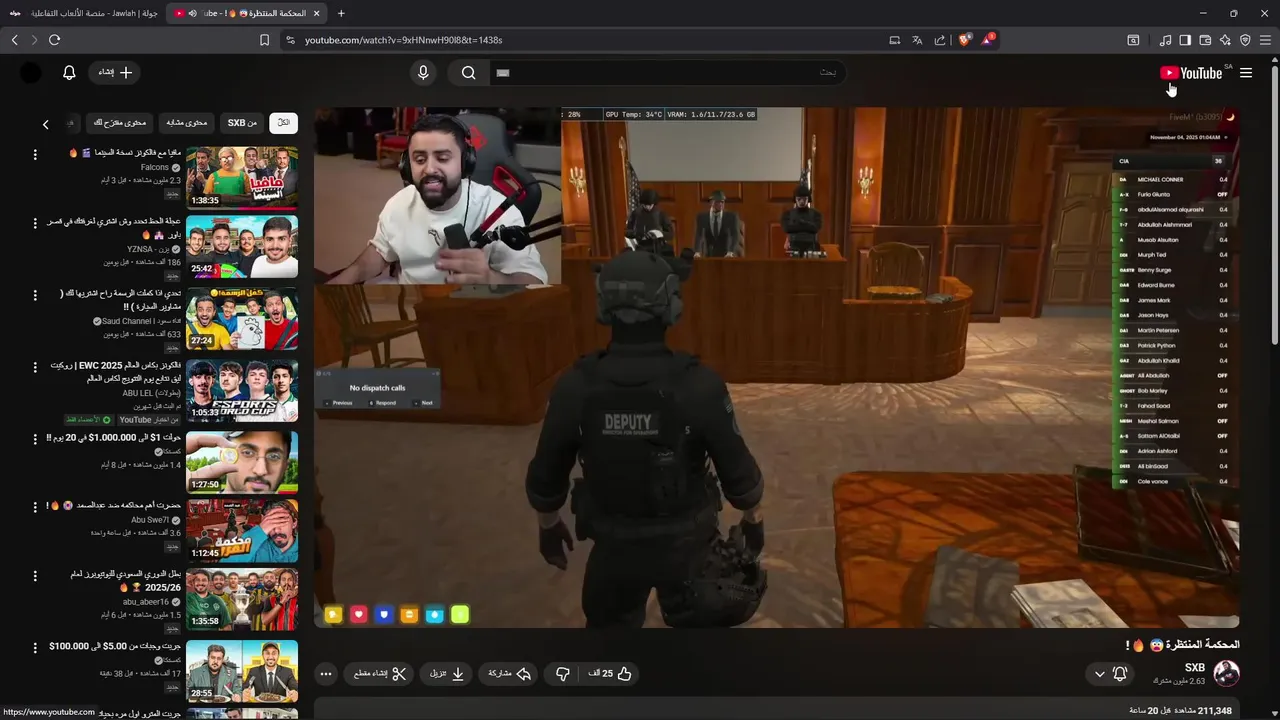Open options menu for the Saud Channel video
The width and height of the screenshot is (1280, 720).
(35, 295)
